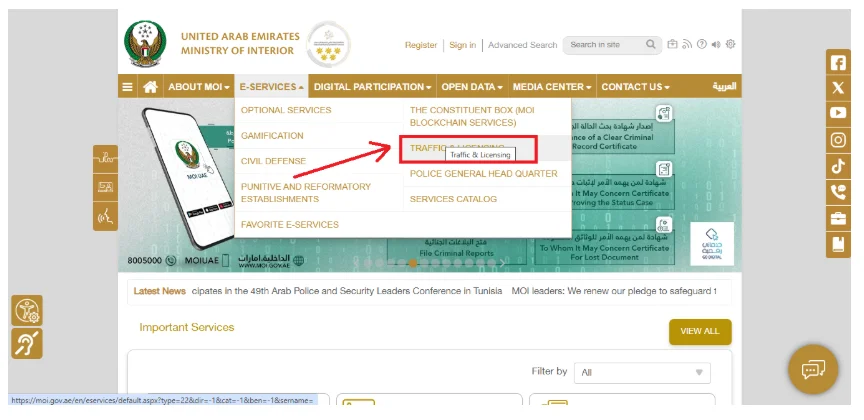Image resolution: width=864 pixels, height=420 pixels.
Task: Open the TikTok social link
Action: (x=838, y=166)
